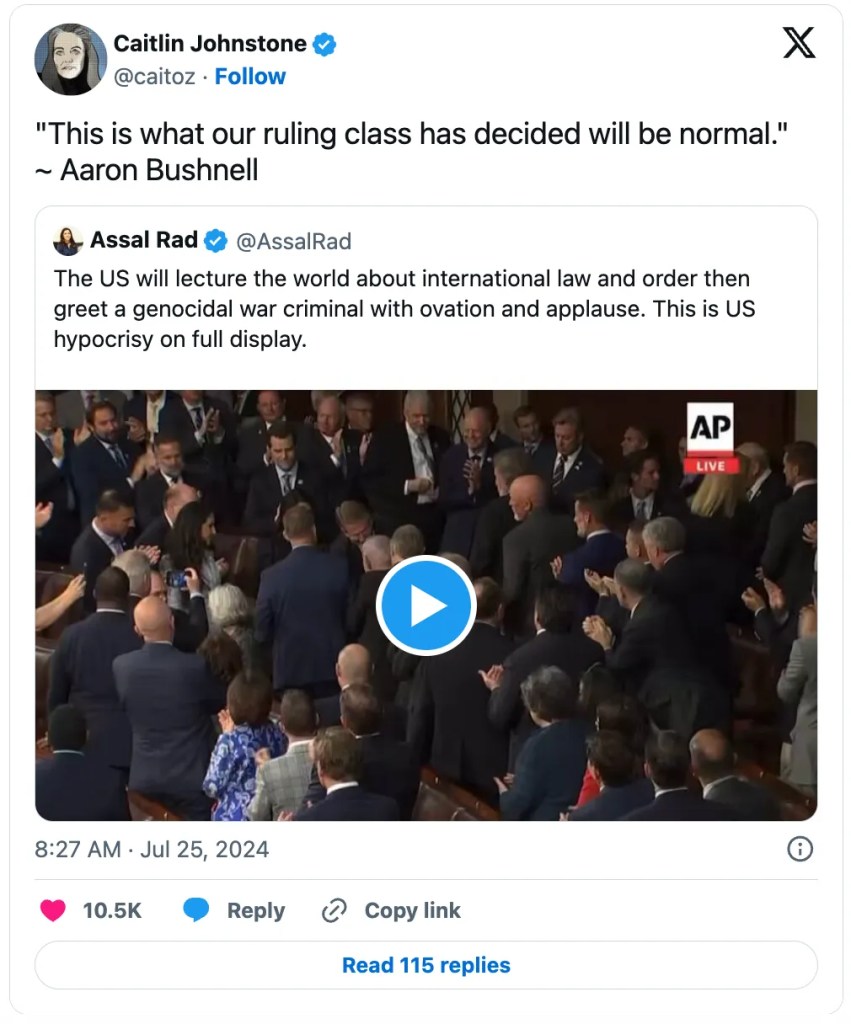Click Caitlin Johnstone's profile avatar
Image resolution: width=851 pixels, height=1024 pixels.
[70, 59]
